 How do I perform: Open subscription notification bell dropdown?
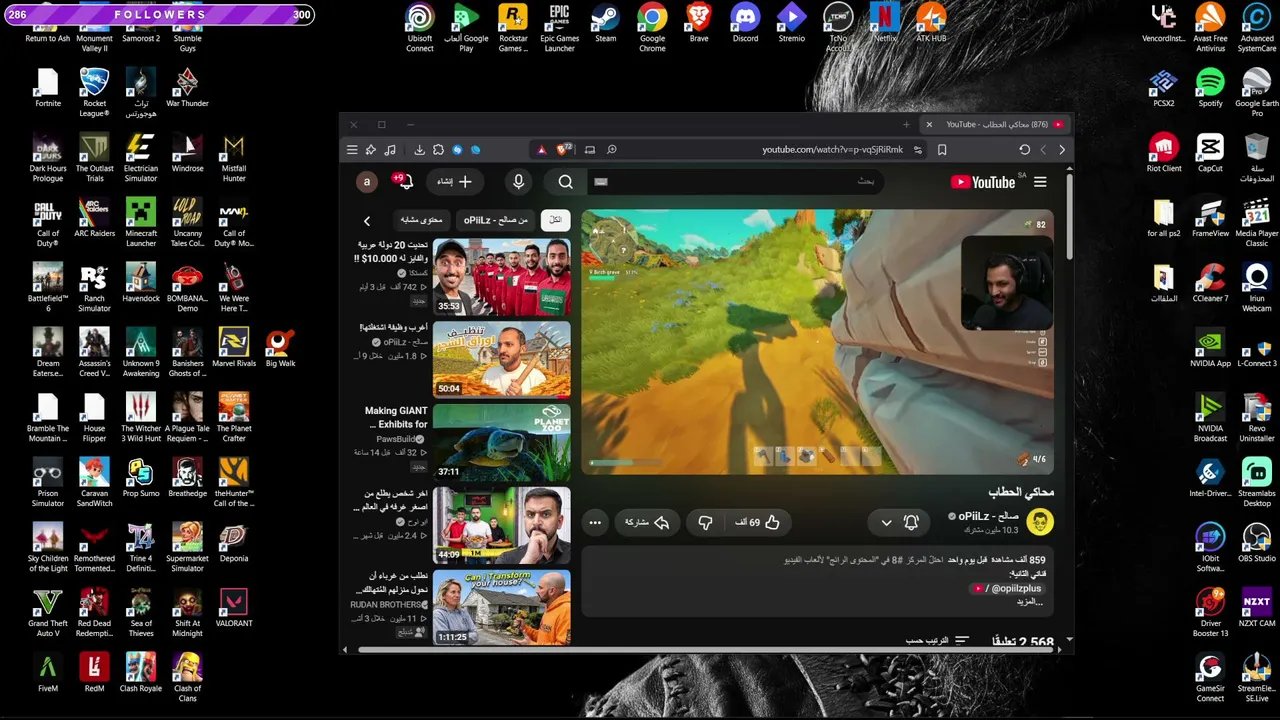click(x=899, y=522)
